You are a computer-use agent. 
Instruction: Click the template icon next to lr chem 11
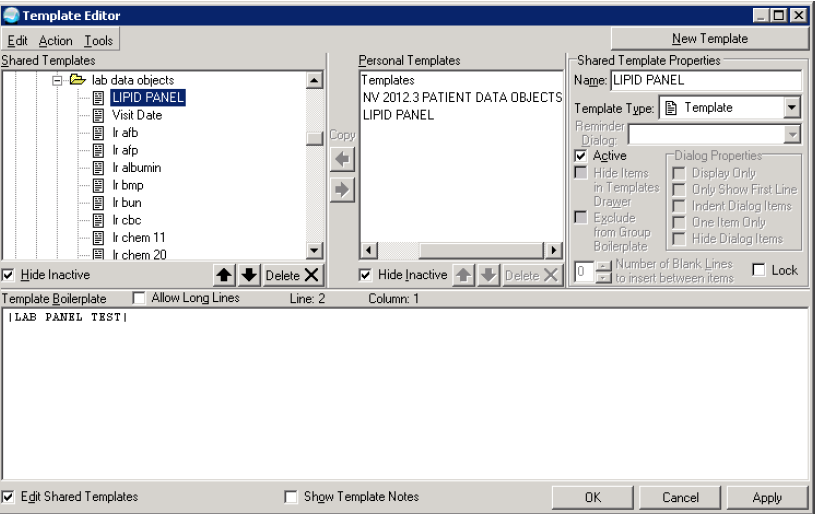coord(98,238)
